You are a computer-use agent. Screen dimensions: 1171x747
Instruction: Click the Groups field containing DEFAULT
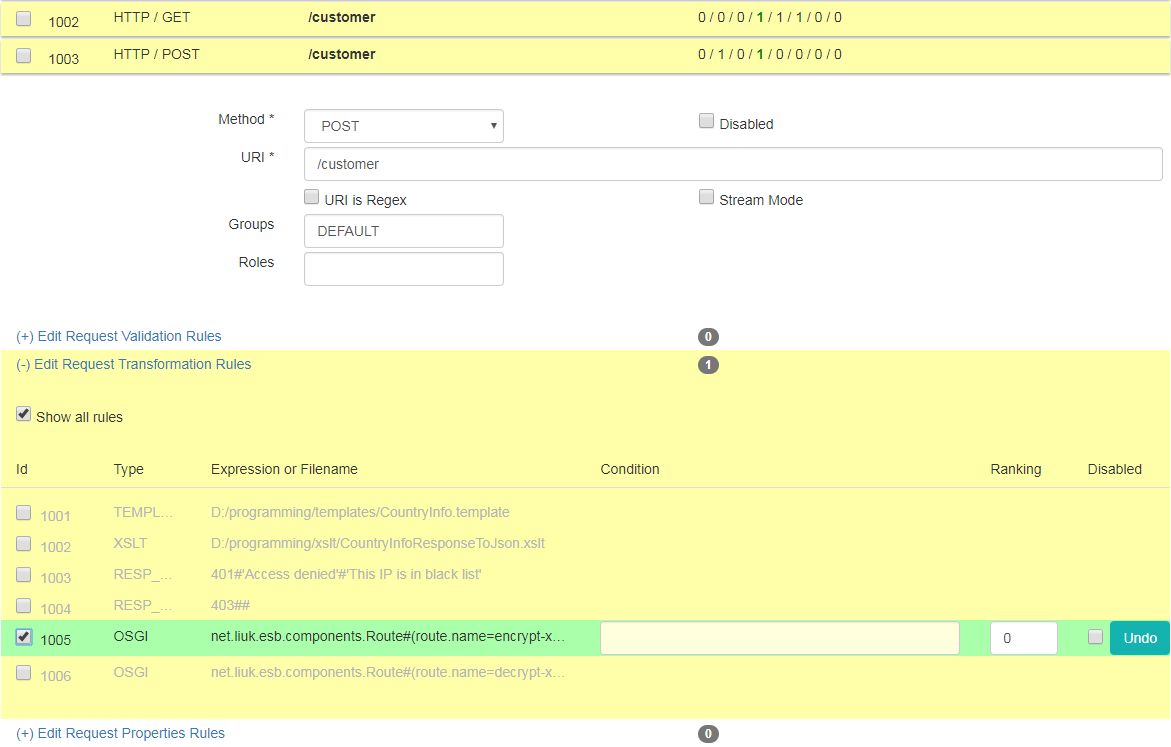[403, 231]
